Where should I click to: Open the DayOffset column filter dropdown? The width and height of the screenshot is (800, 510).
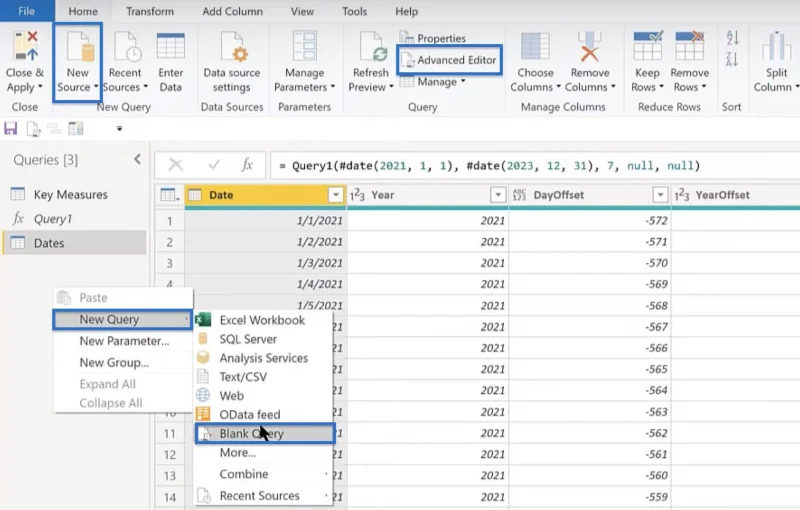pyautogui.click(x=660, y=195)
